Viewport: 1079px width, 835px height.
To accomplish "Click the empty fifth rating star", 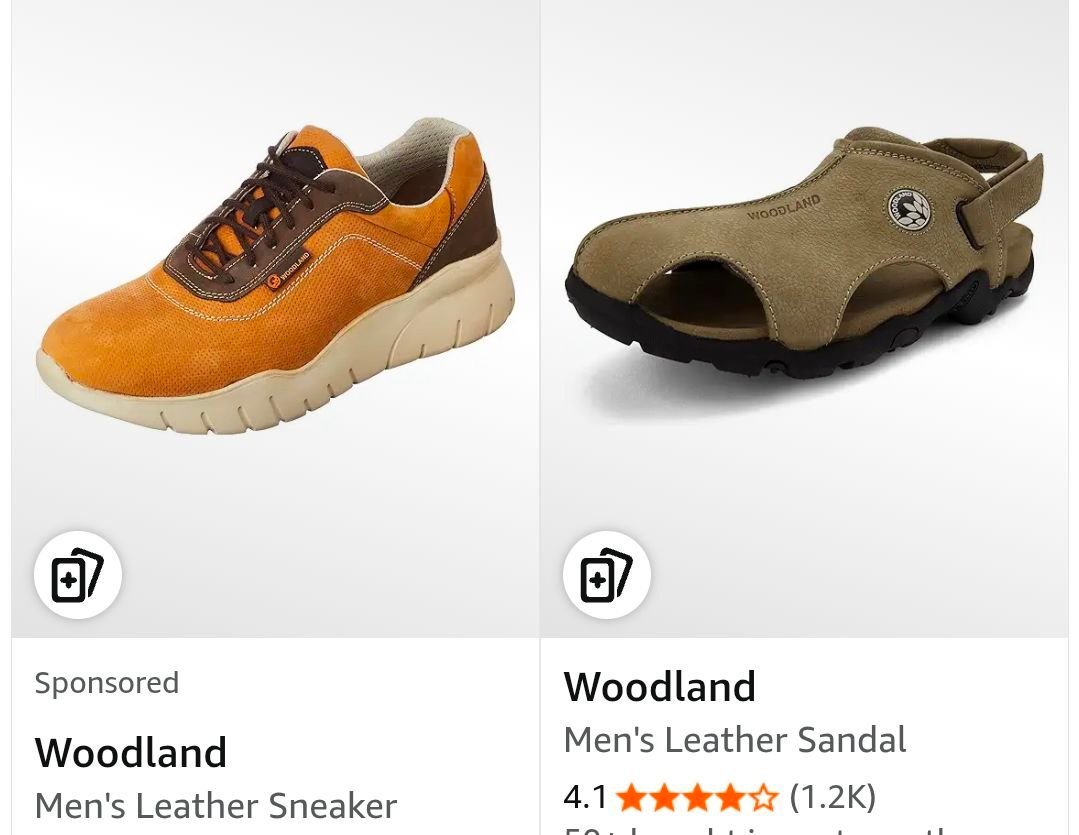I will pyautogui.click(x=763, y=798).
